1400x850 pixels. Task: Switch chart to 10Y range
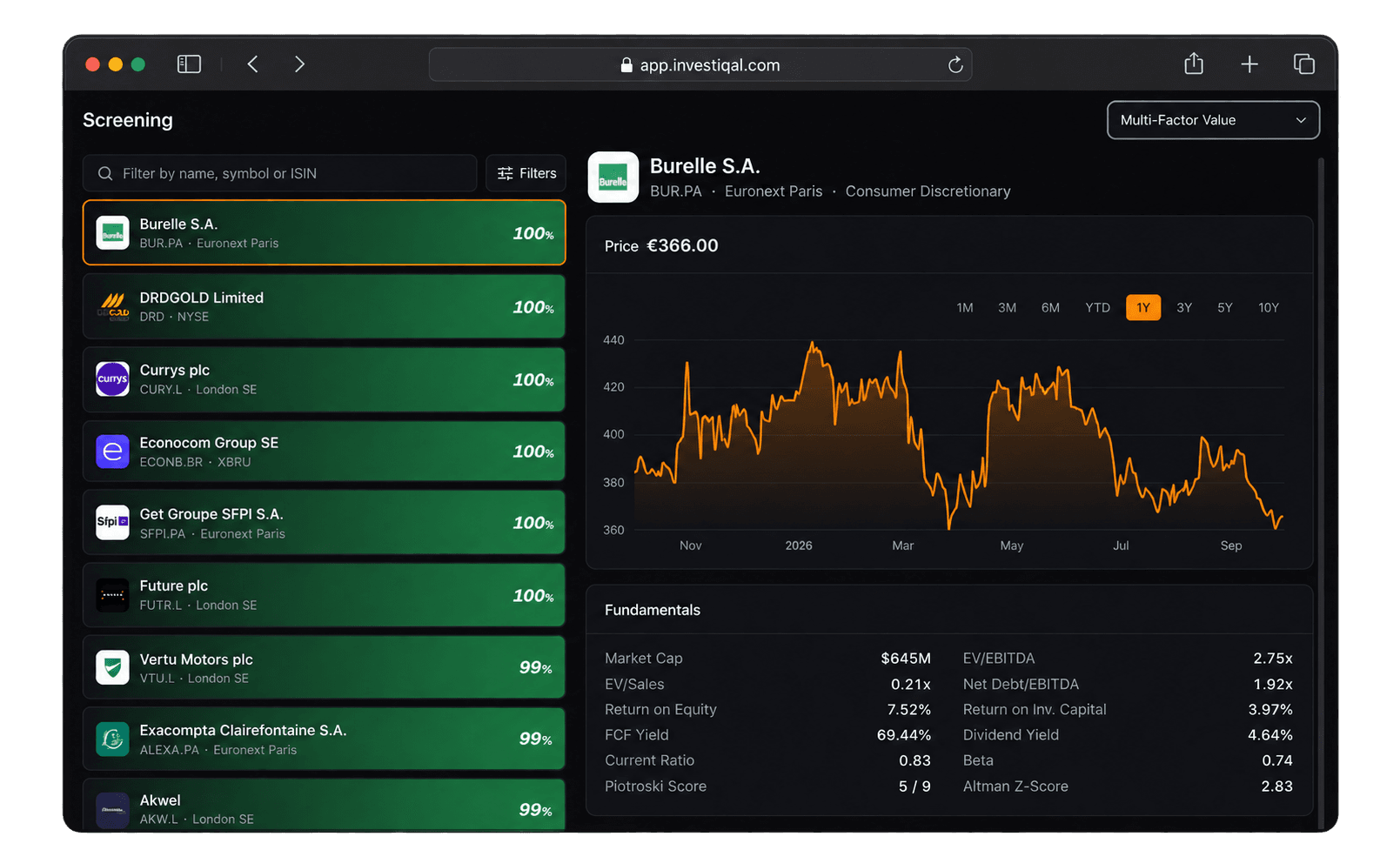pyautogui.click(x=1269, y=308)
